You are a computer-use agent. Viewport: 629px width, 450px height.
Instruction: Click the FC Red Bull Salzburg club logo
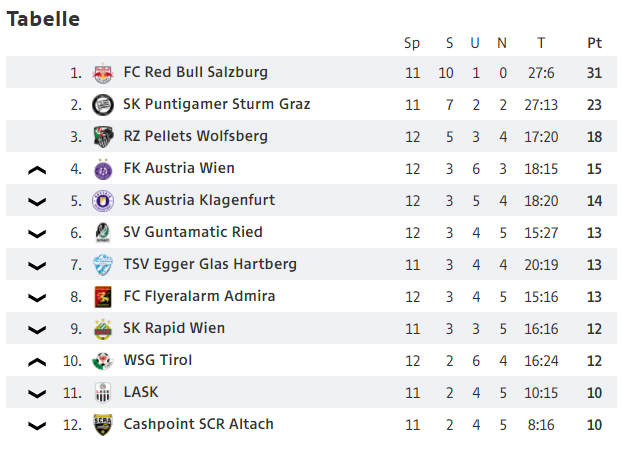click(x=103, y=73)
